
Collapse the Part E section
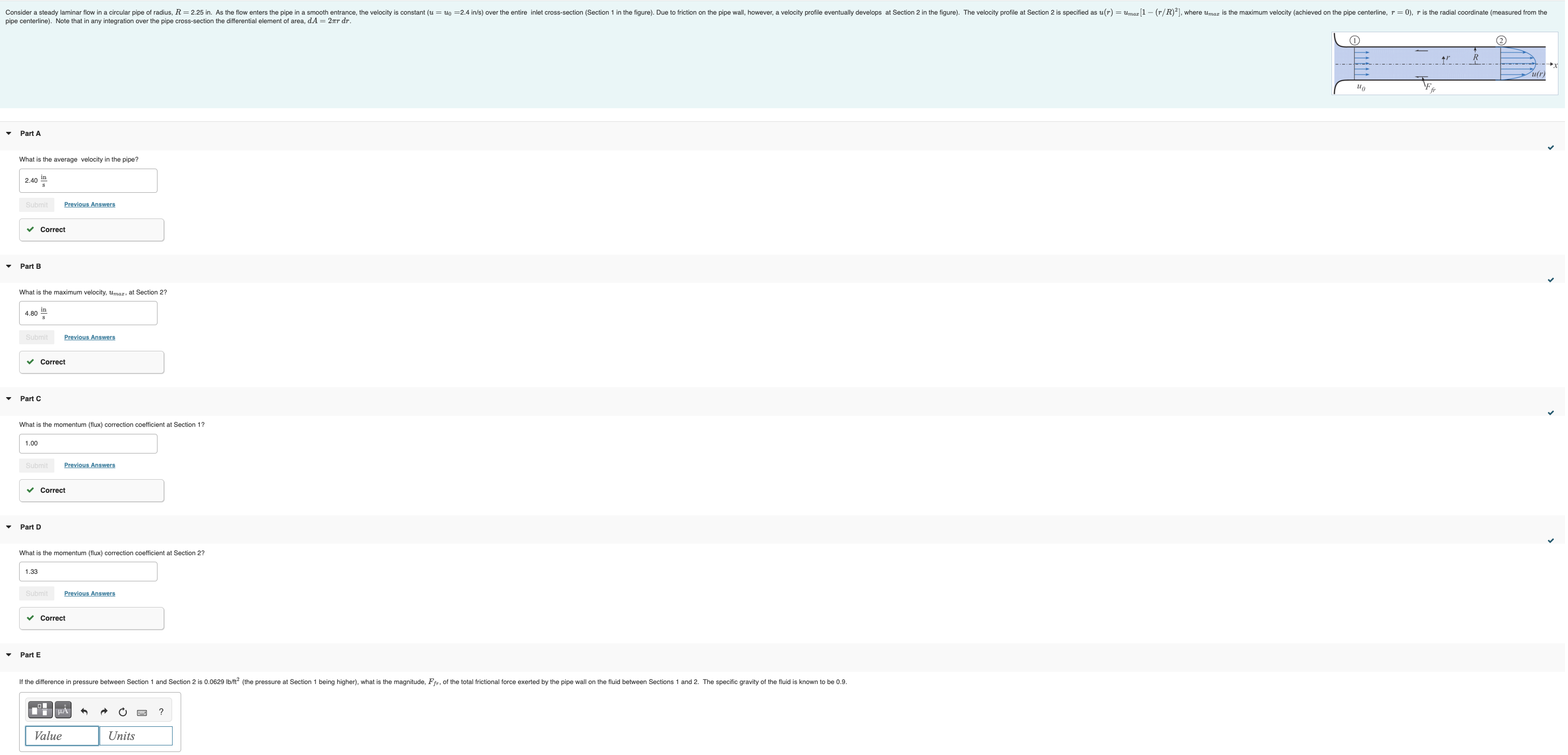coord(9,655)
